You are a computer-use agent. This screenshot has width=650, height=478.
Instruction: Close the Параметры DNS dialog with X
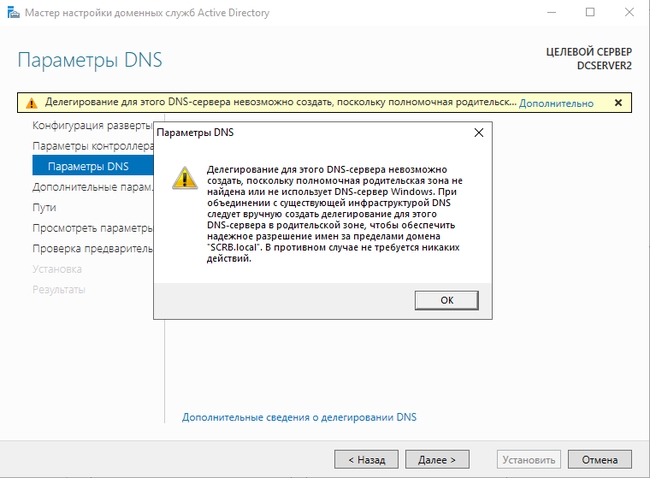click(479, 133)
